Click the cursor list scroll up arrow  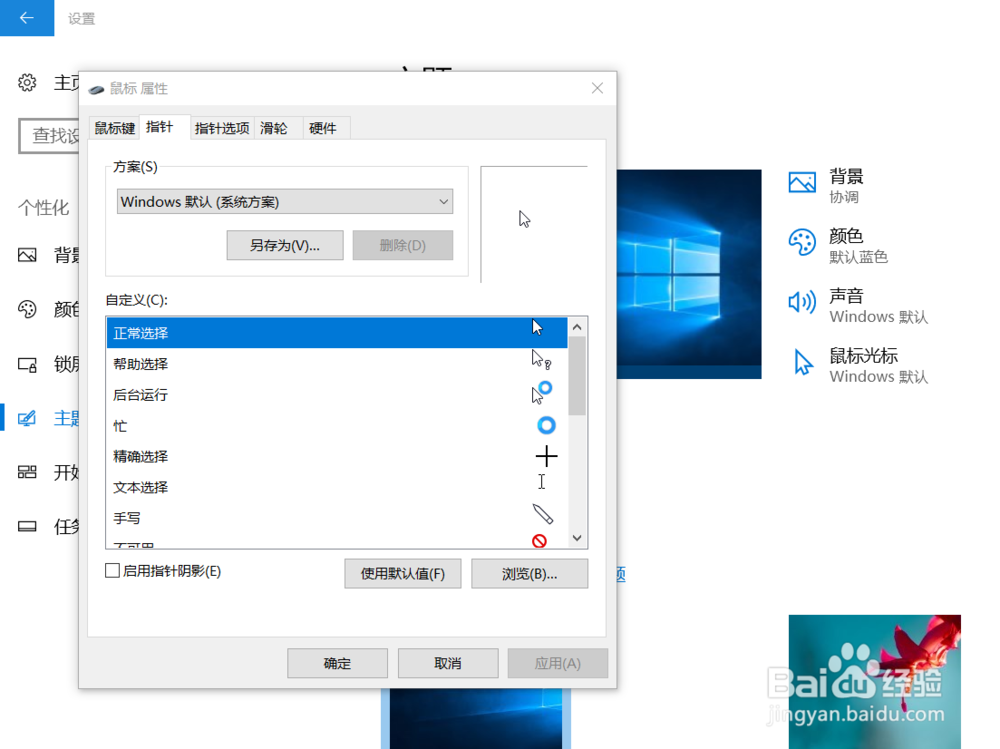pyautogui.click(x=577, y=327)
